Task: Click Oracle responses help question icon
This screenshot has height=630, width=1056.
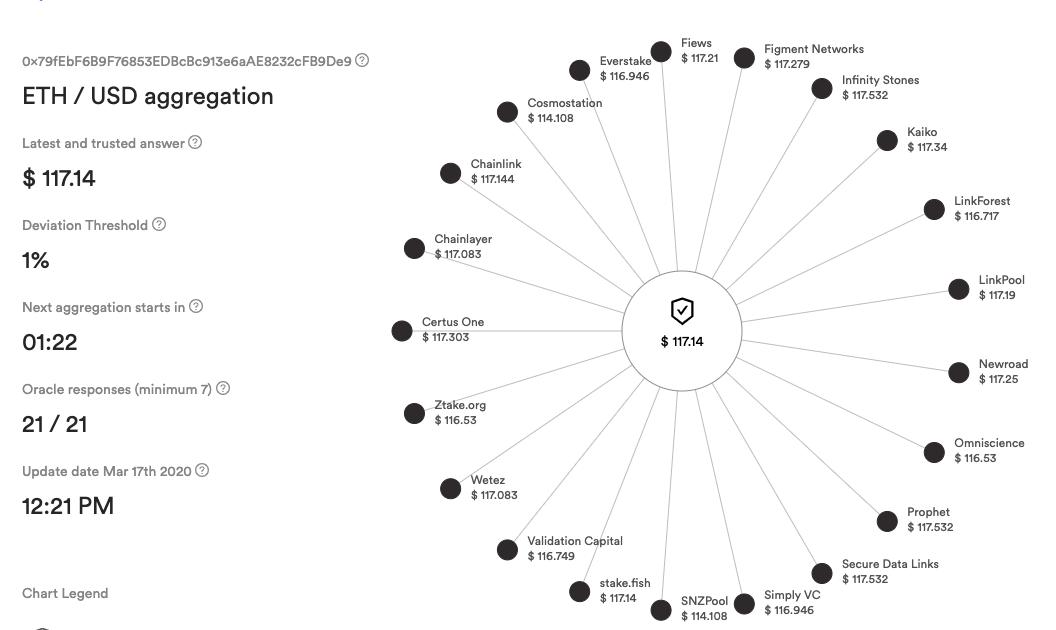Action: [223, 388]
